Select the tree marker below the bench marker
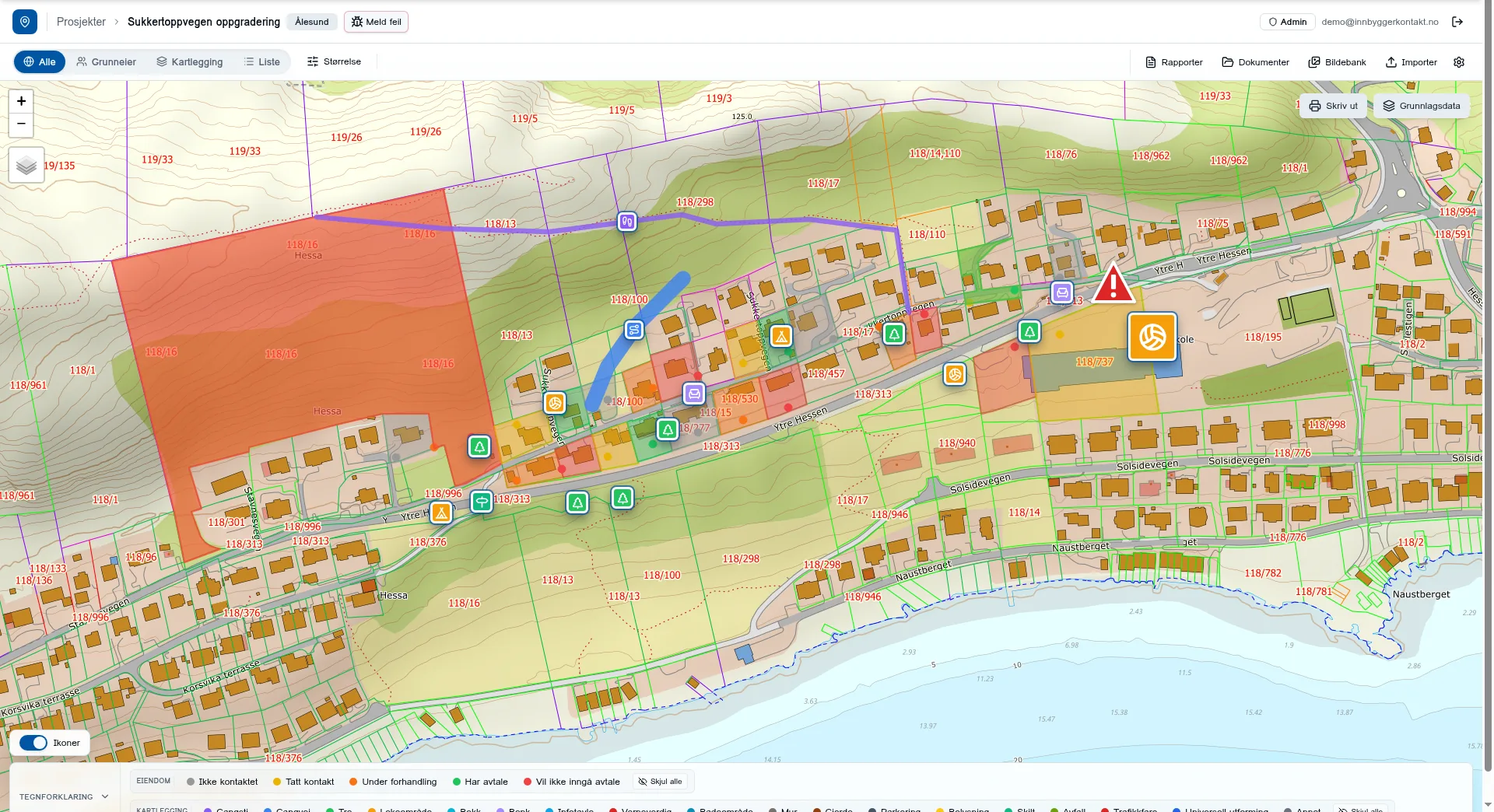 point(1029,332)
